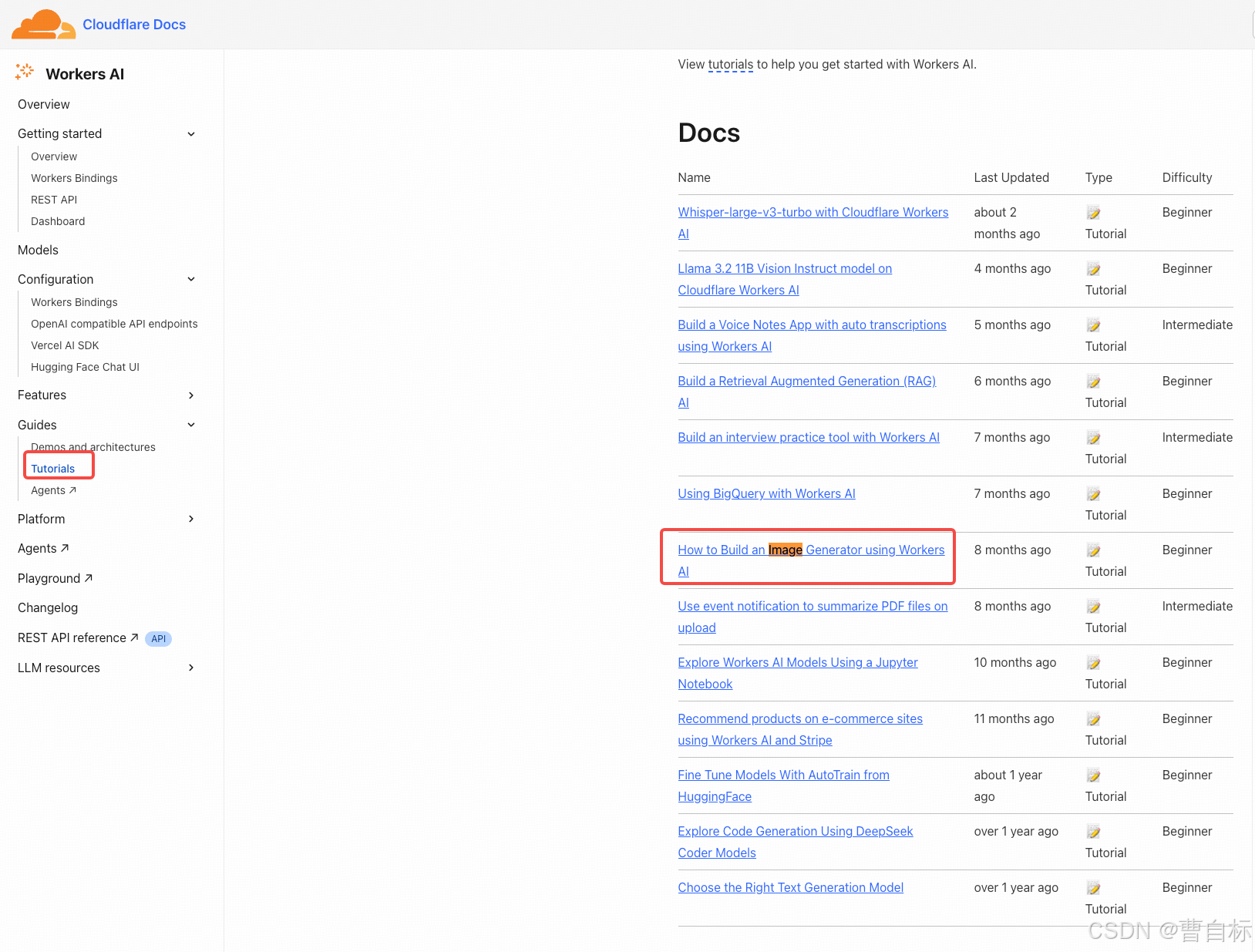Open the top-level Agents sidebar link

(43, 548)
